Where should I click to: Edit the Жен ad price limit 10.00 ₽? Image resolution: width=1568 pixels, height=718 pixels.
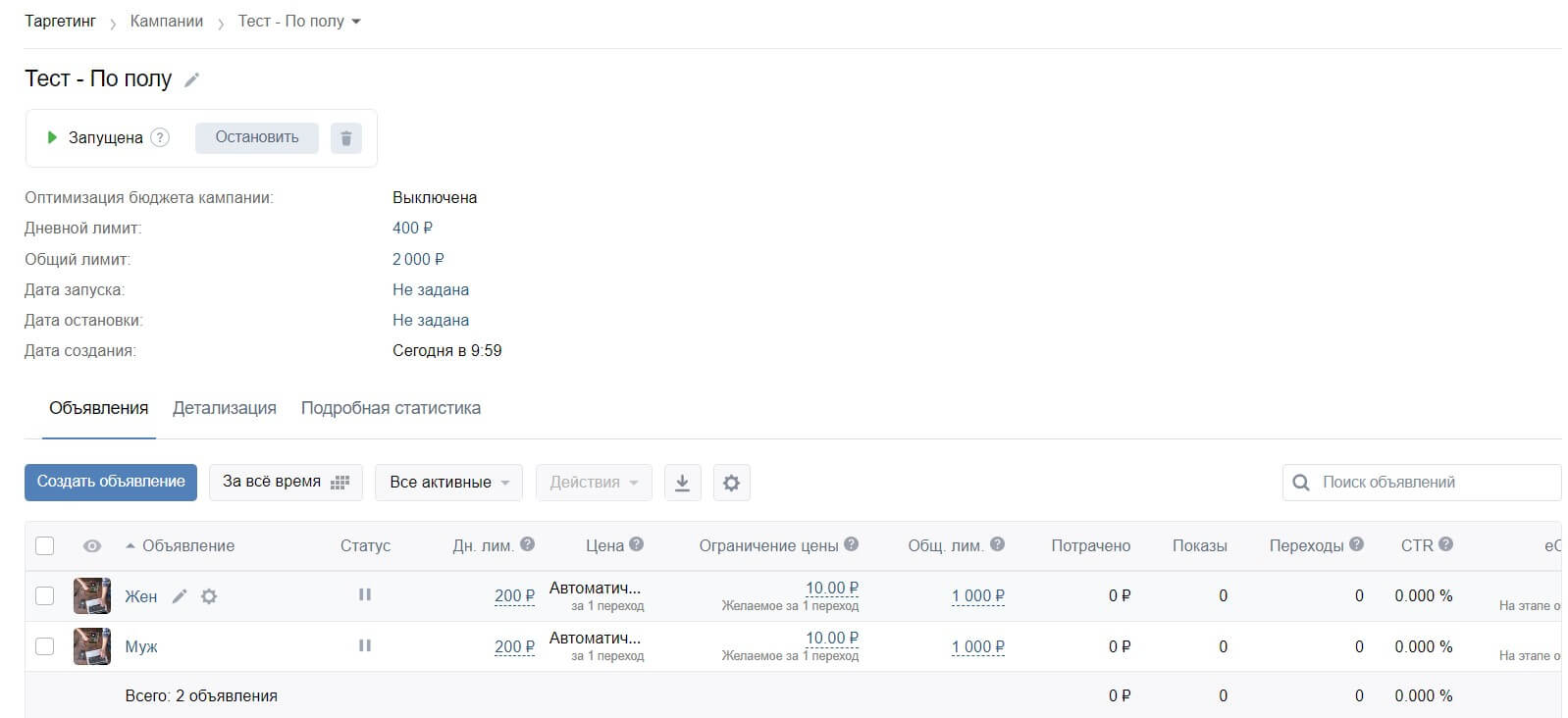point(832,589)
